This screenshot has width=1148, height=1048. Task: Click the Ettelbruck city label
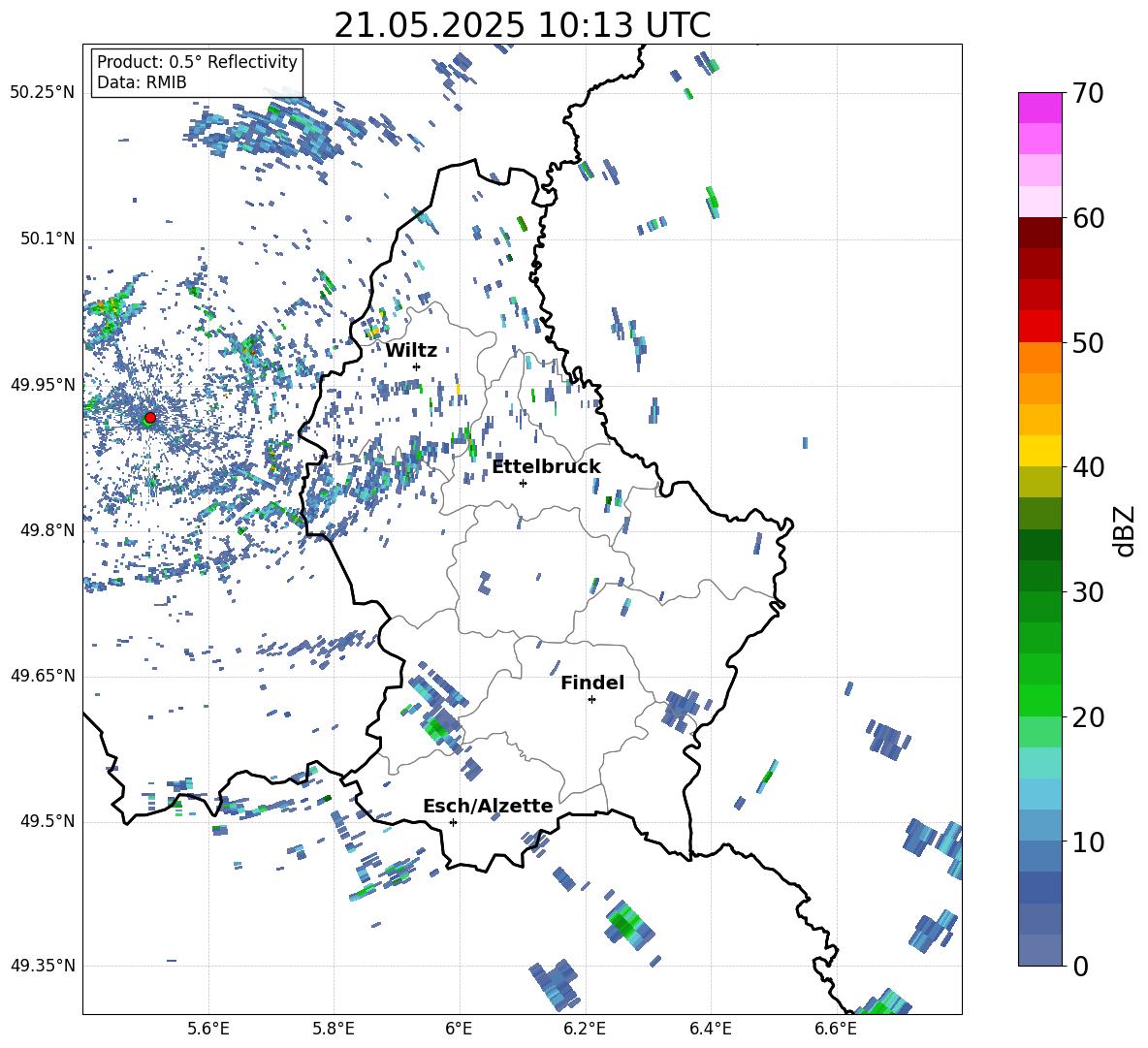coord(546,467)
